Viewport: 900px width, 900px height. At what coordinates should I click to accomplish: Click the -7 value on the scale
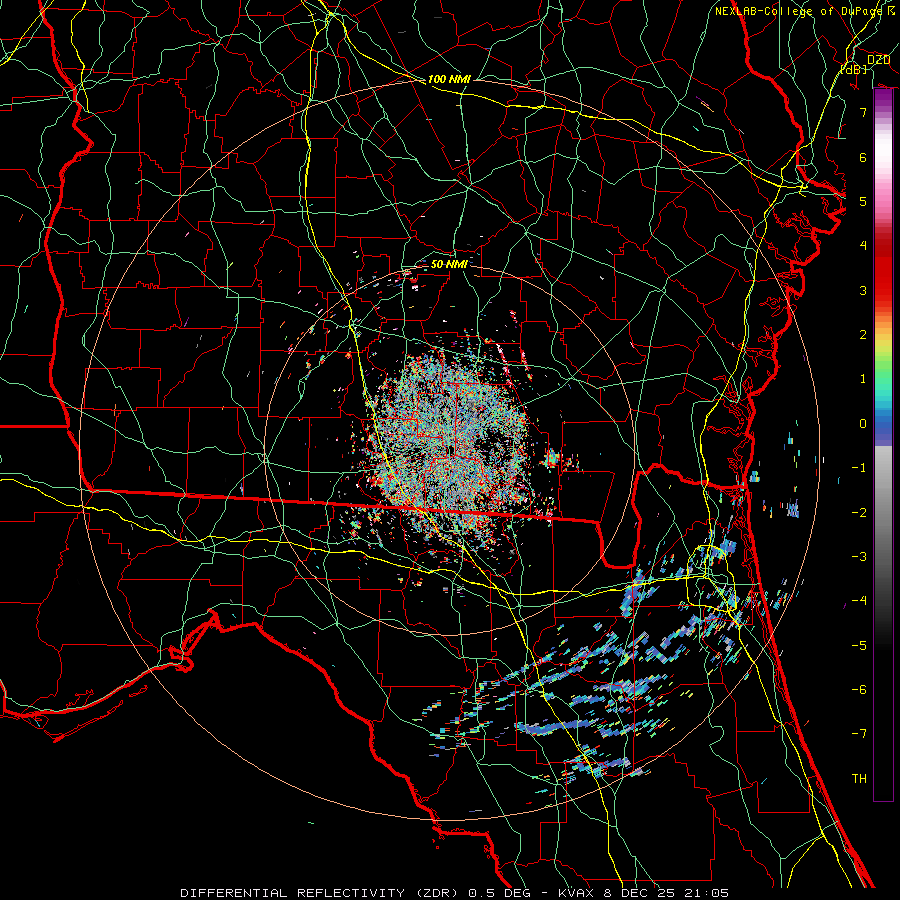point(859,734)
